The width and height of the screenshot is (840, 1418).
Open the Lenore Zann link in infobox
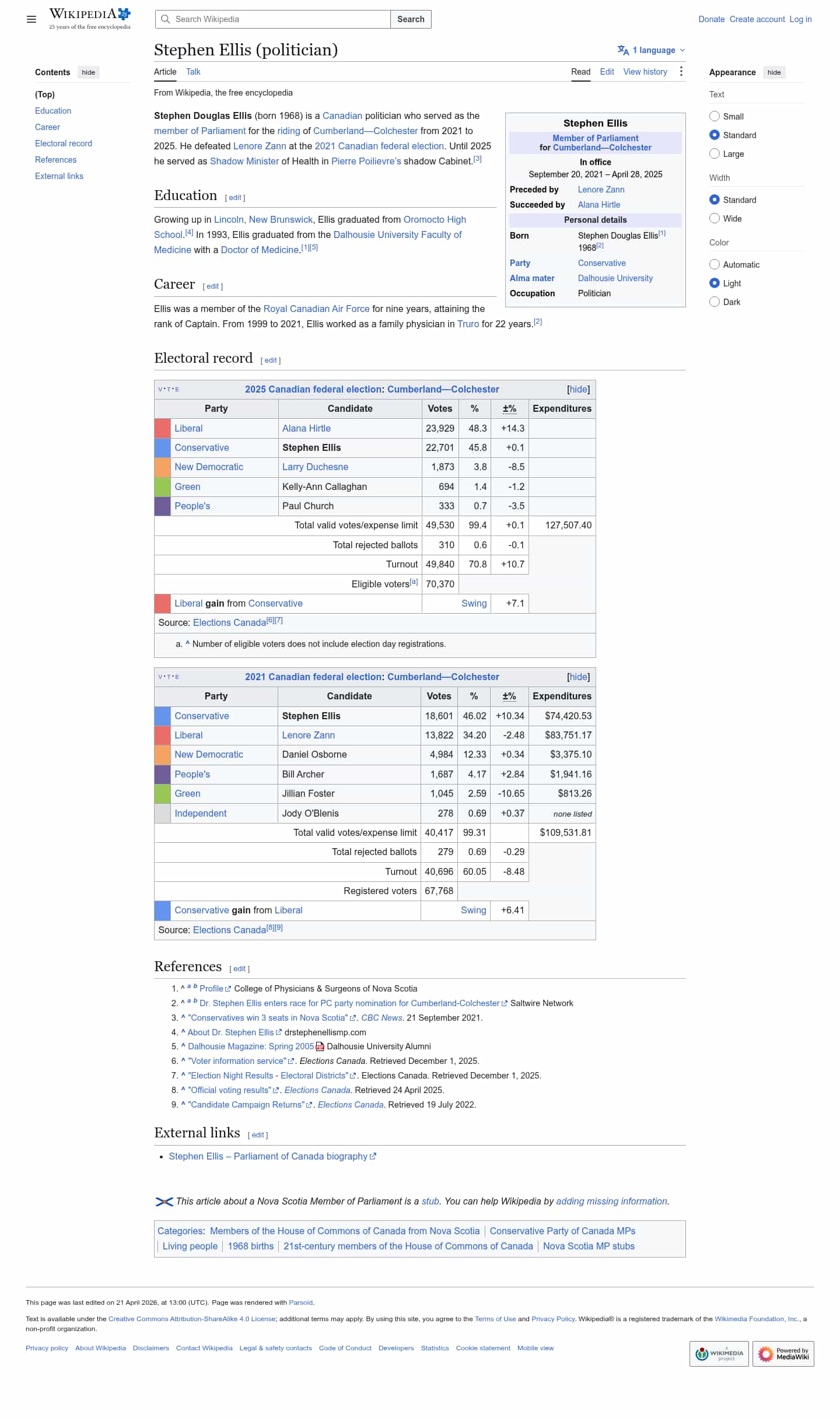click(601, 190)
